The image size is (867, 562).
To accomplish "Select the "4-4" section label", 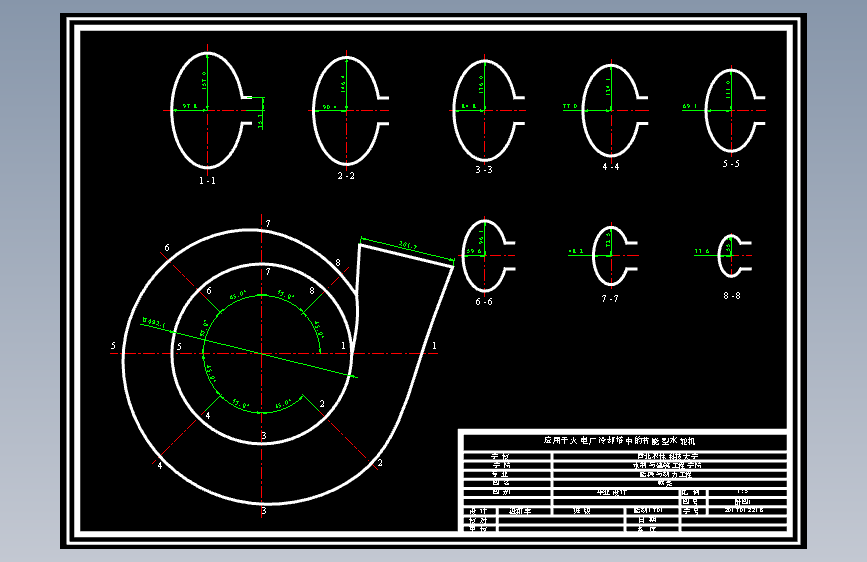I will (611, 166).
